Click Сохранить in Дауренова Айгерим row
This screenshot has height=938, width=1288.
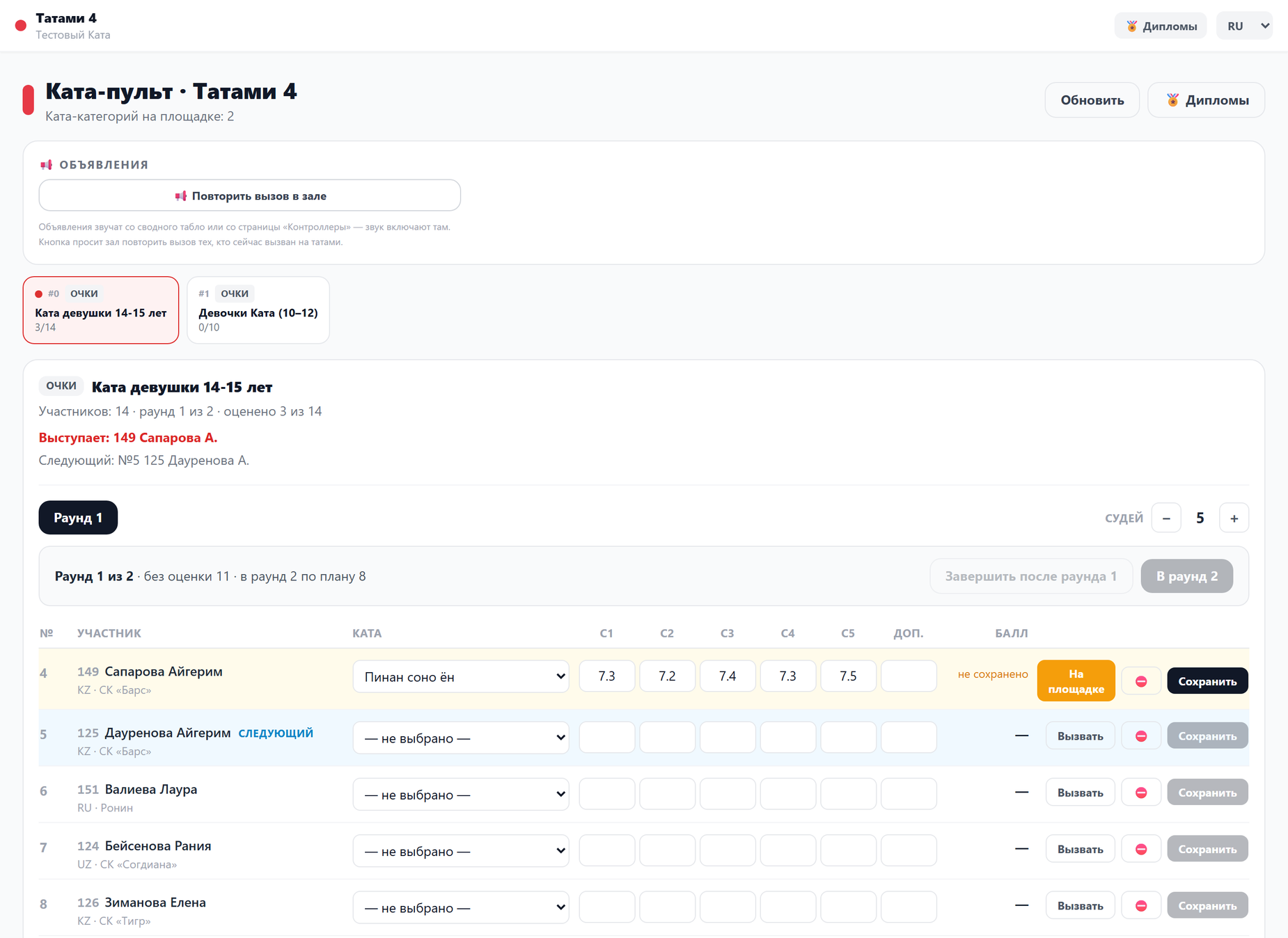pos(1207,736)
